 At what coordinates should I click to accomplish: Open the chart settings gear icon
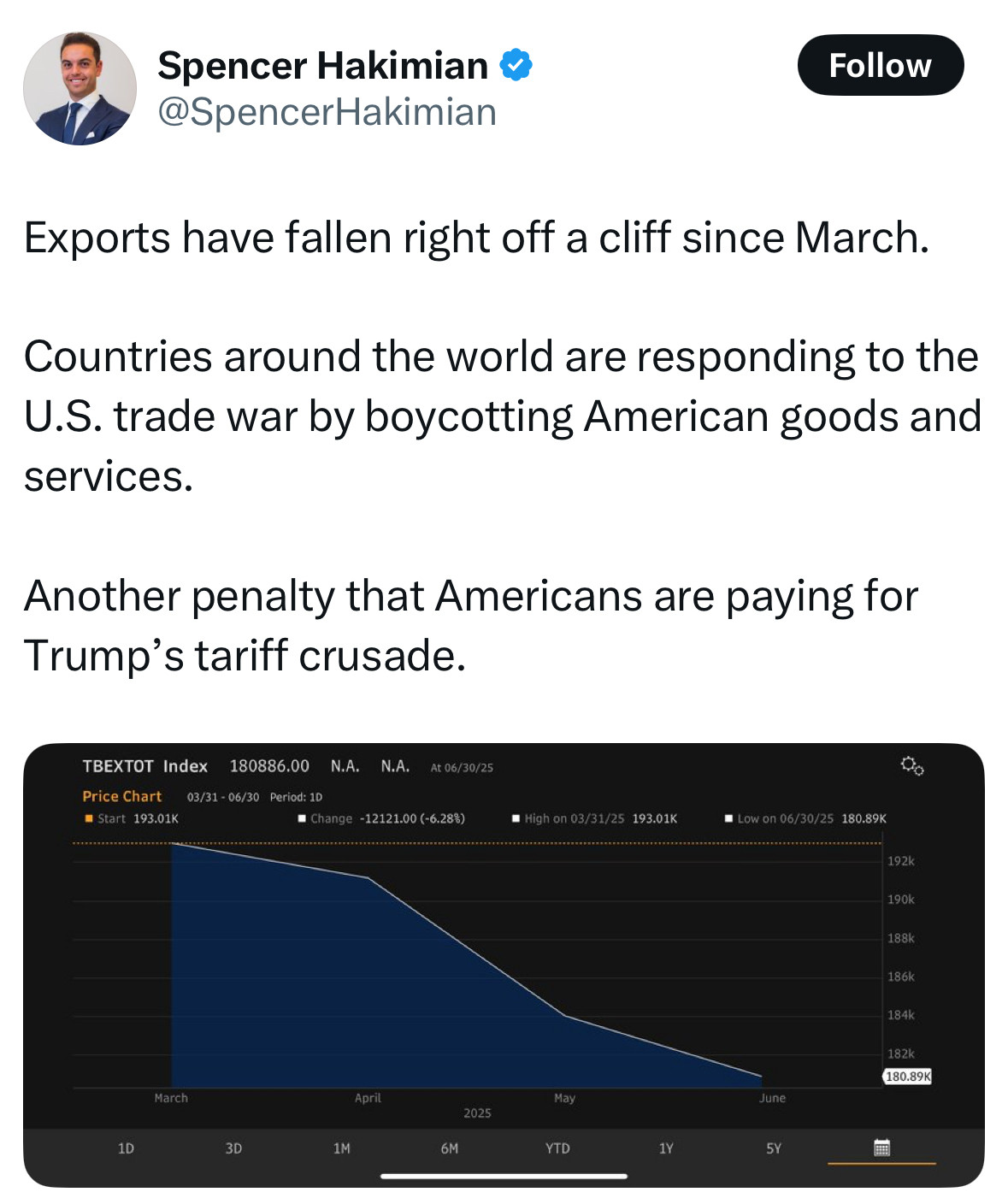911,765
